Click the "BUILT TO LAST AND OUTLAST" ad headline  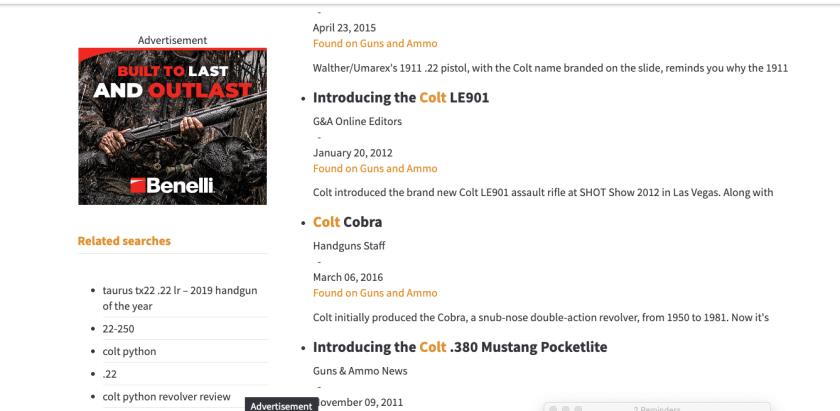coord(172,81)
